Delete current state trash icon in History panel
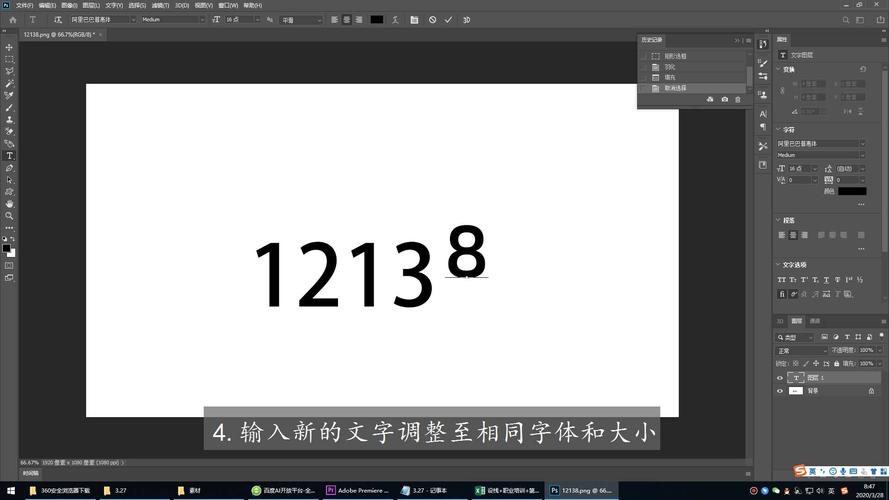Image resolution: width=889 pixels, height=500 pixels. (x=738, y=99)
